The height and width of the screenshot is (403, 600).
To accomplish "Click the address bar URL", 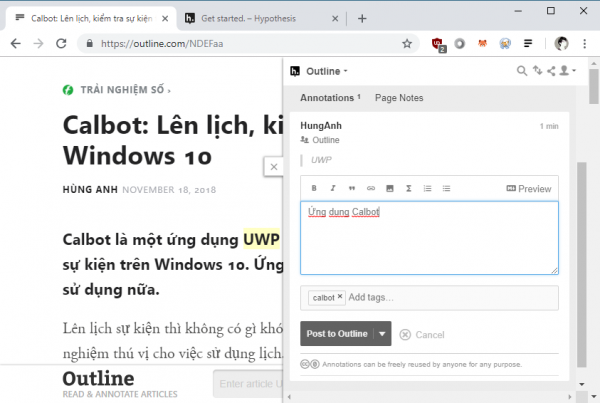I will (162, 44).
